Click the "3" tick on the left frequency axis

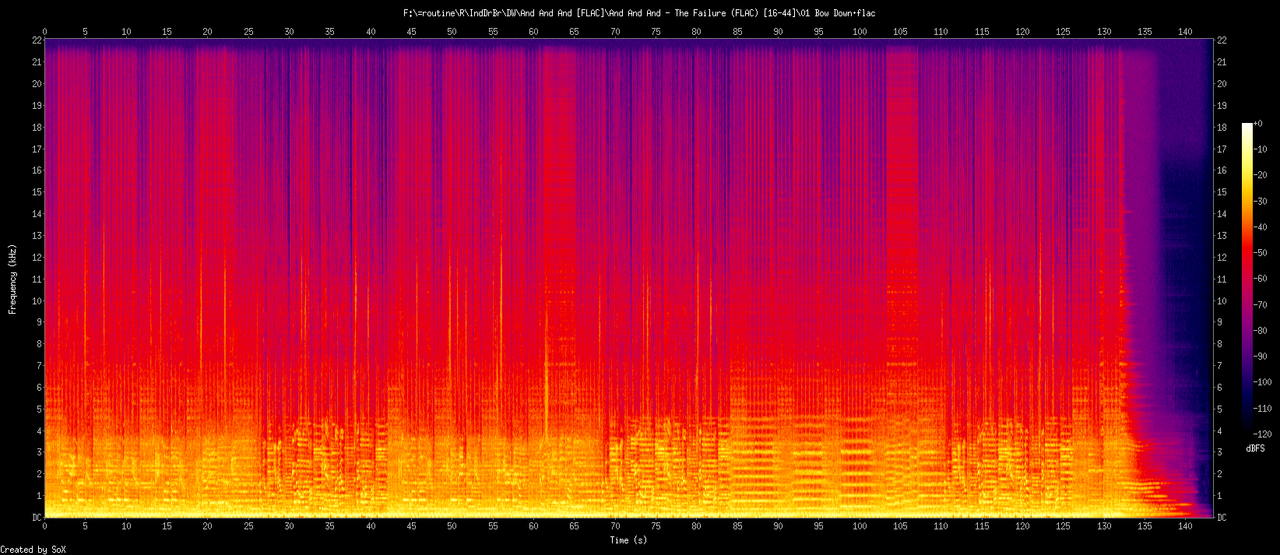point(38,453)
